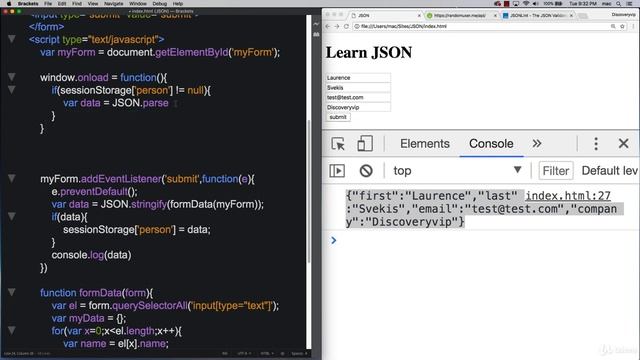Open the HTML language dropdown in status bar
This screenshot has width=640, height=360.
coord(266,353)
